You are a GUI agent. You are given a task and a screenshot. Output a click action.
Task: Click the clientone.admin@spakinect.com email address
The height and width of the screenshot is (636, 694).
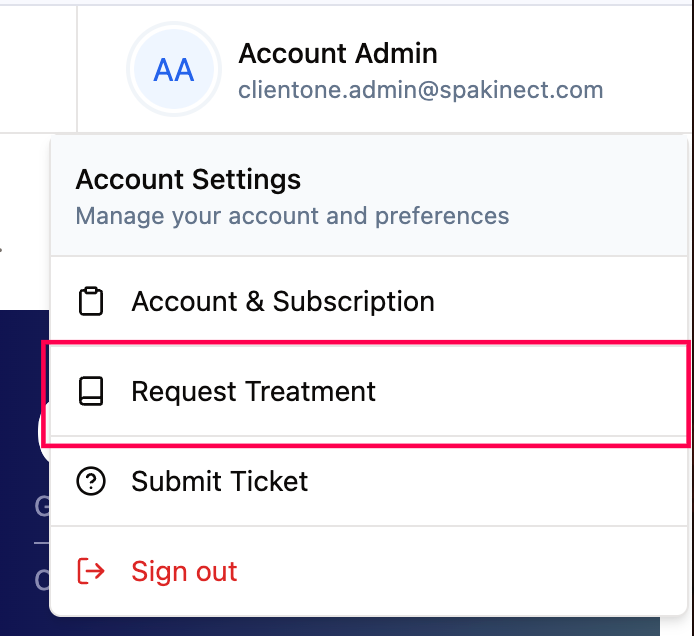420,90
